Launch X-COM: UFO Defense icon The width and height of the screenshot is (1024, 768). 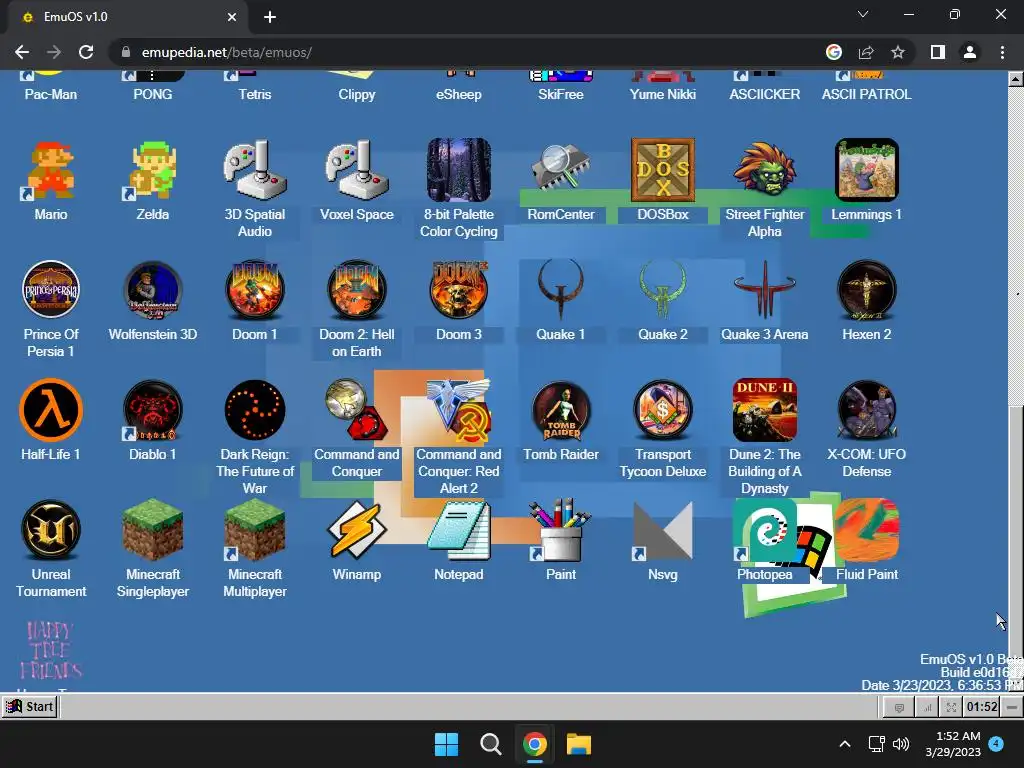coord(867,411)
